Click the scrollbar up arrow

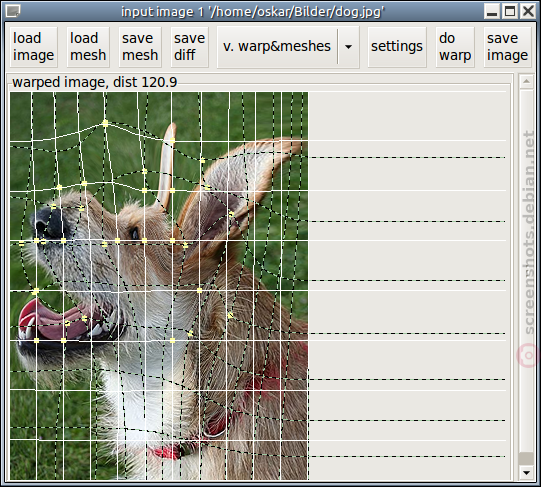[526, 81]
